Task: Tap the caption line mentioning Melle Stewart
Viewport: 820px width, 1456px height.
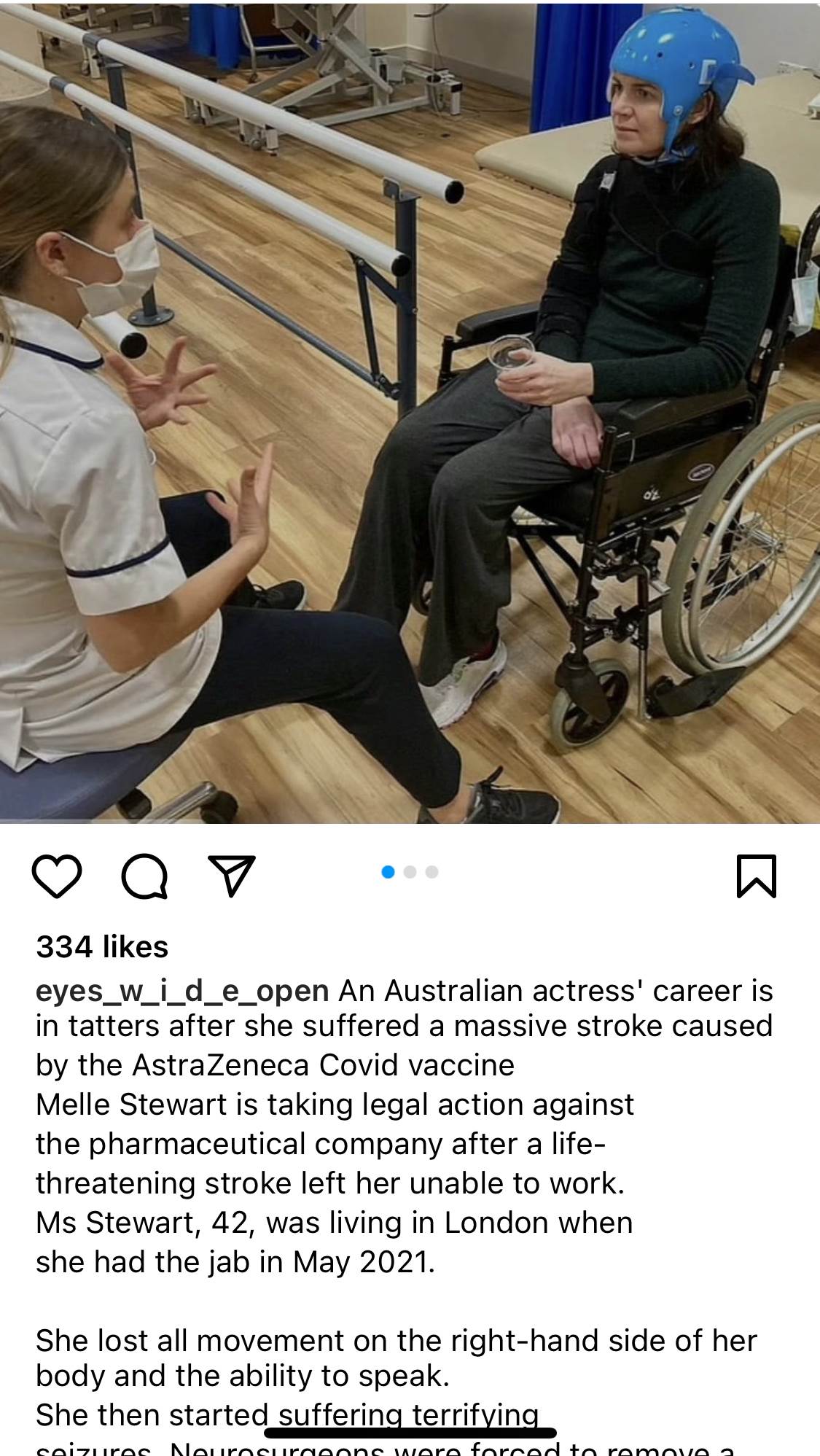Action: coord(335,1105)
